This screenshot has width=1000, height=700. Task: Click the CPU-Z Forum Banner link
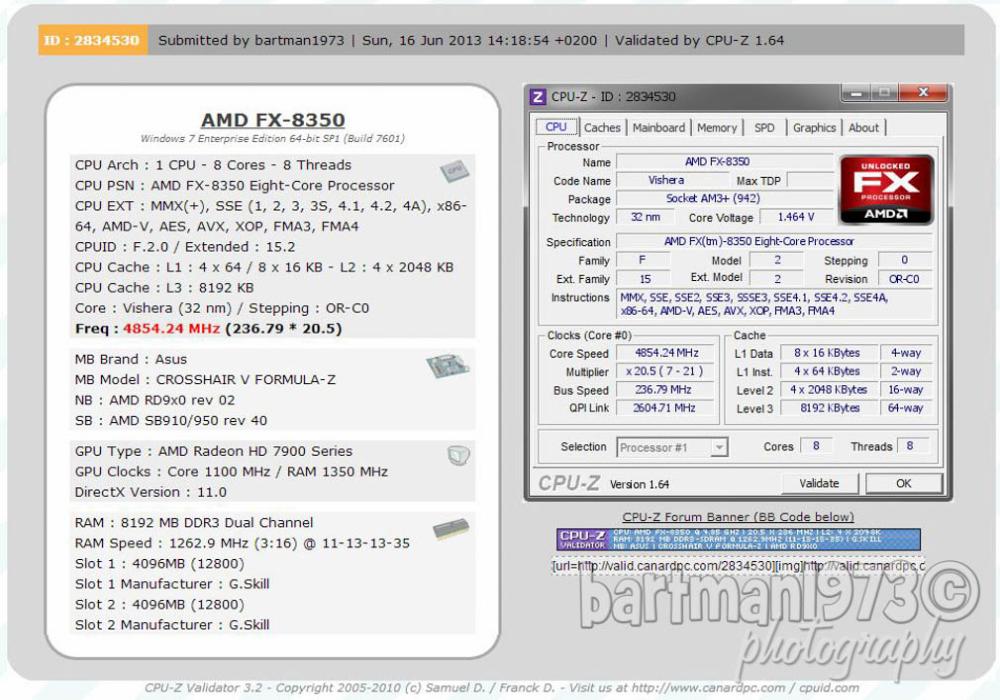[738, 517]
